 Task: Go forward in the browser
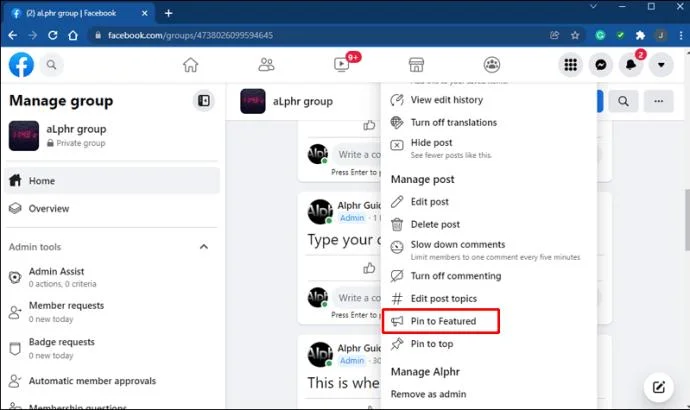tap(33, 35)
